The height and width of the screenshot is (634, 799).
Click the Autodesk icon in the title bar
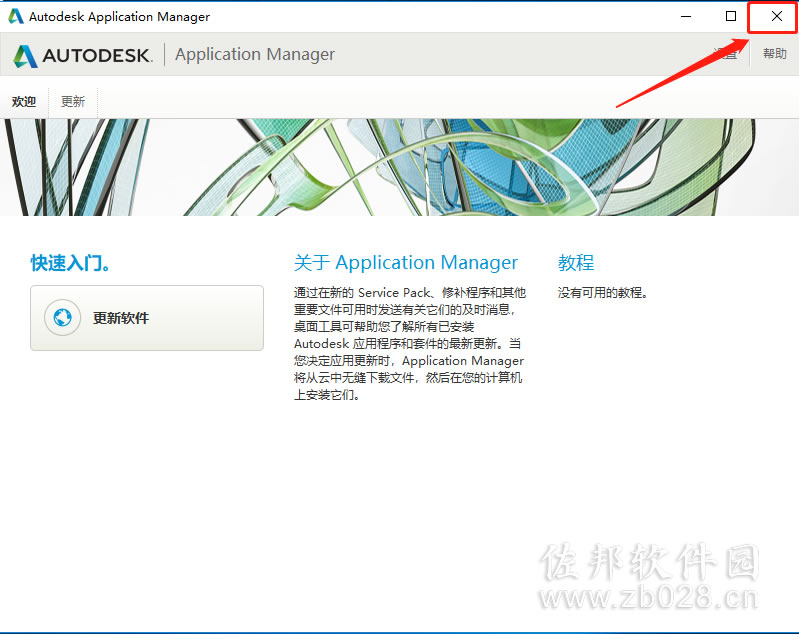tap(16, 16)
